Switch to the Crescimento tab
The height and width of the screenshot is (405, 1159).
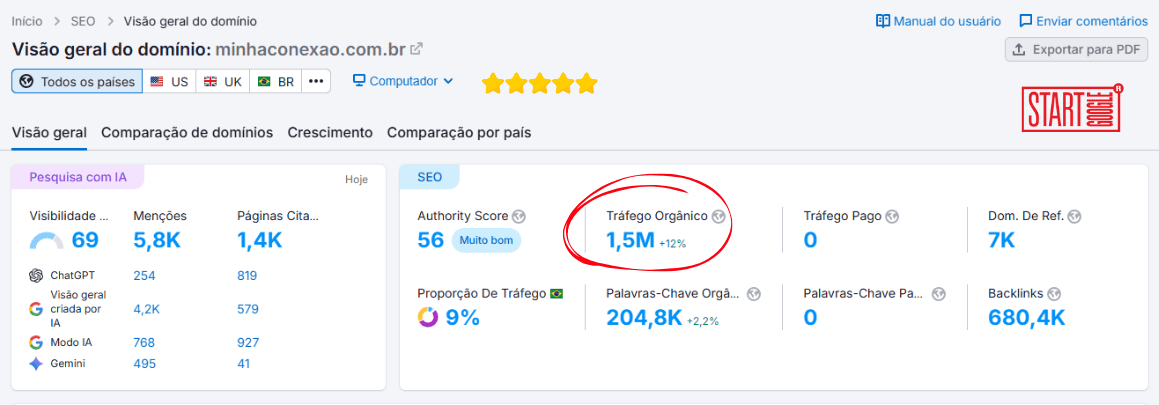tap(330, 132)
